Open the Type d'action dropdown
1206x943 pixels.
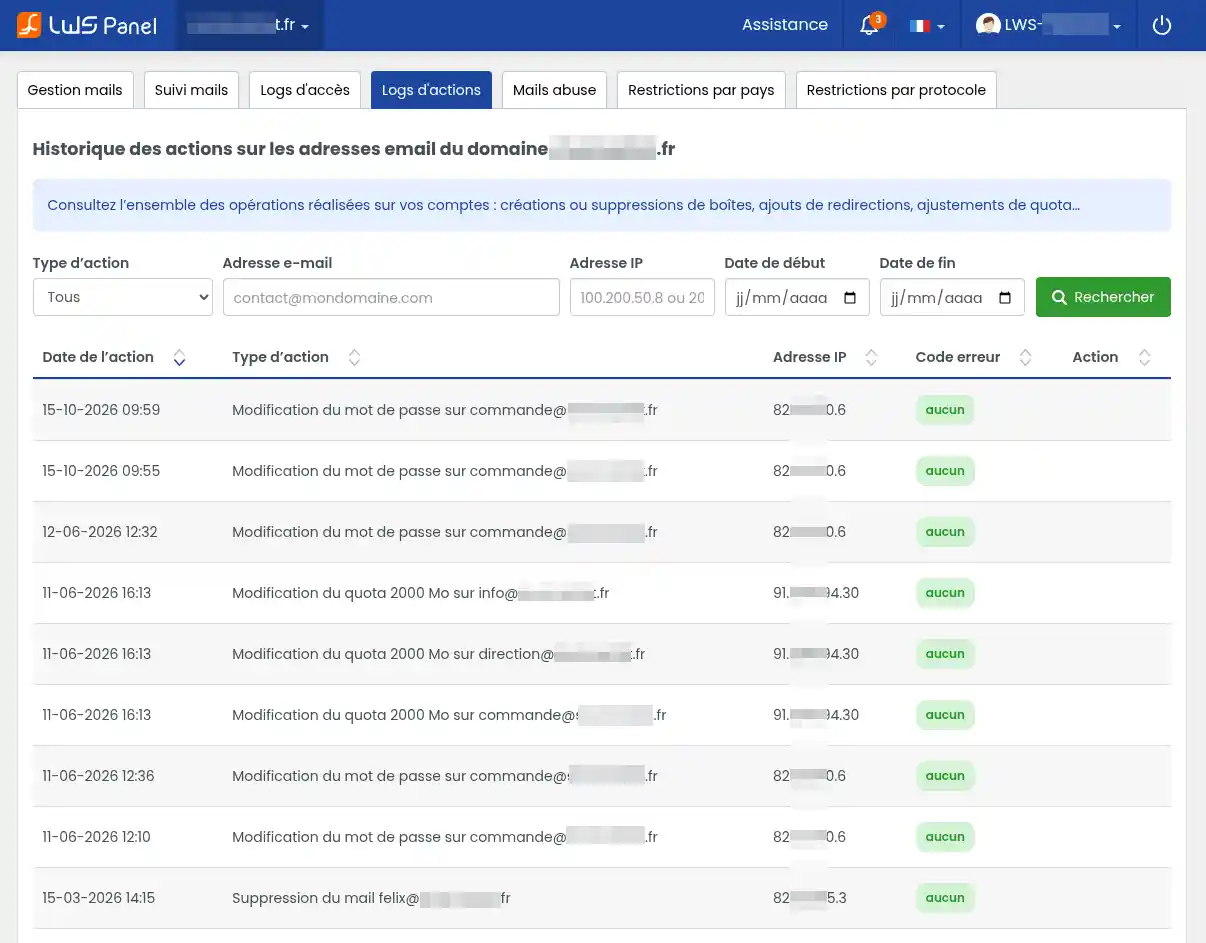coord(123,297)
